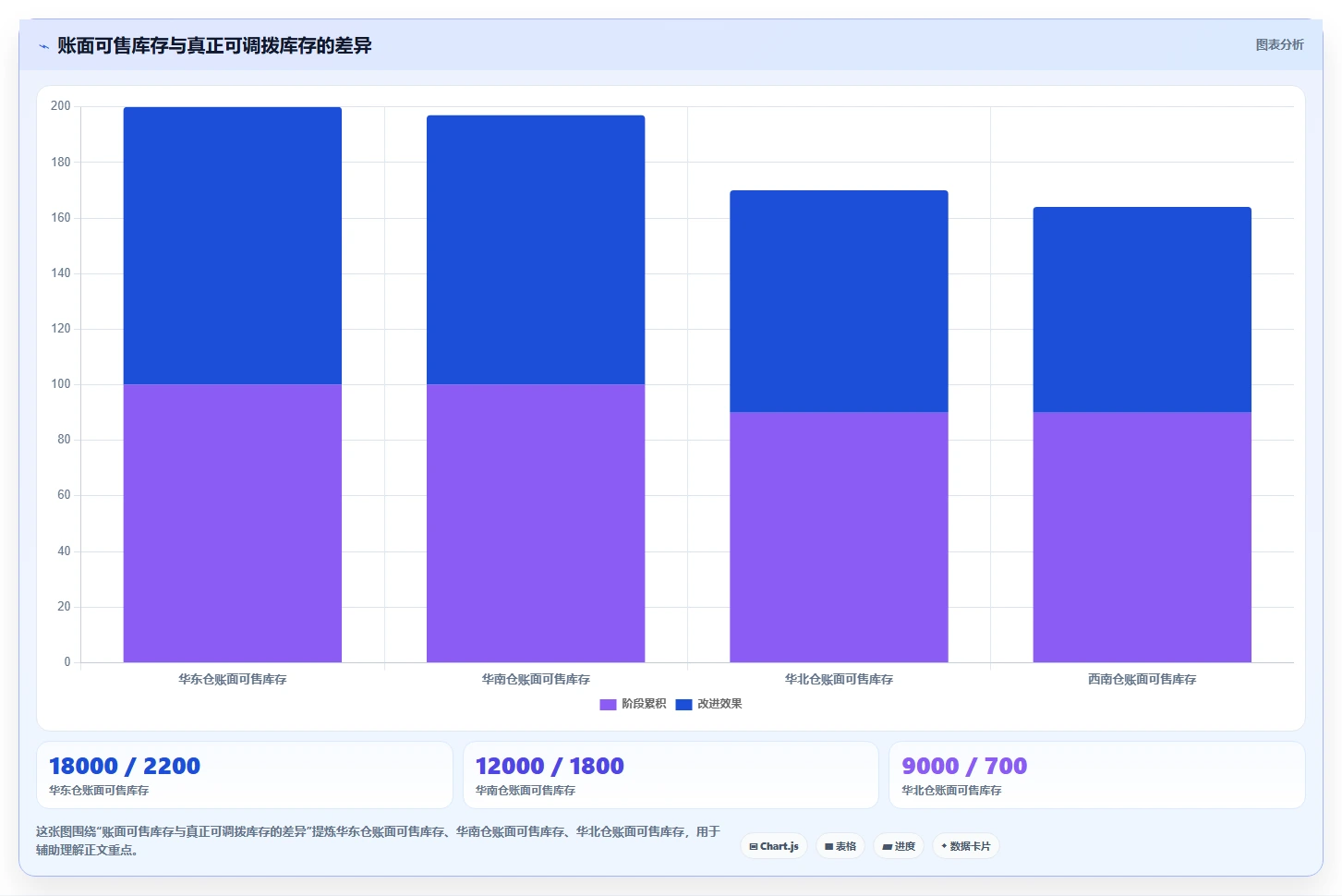
Task: Click the purple bar segment for 华北仓账面可售库存
Action: (839, 537)
